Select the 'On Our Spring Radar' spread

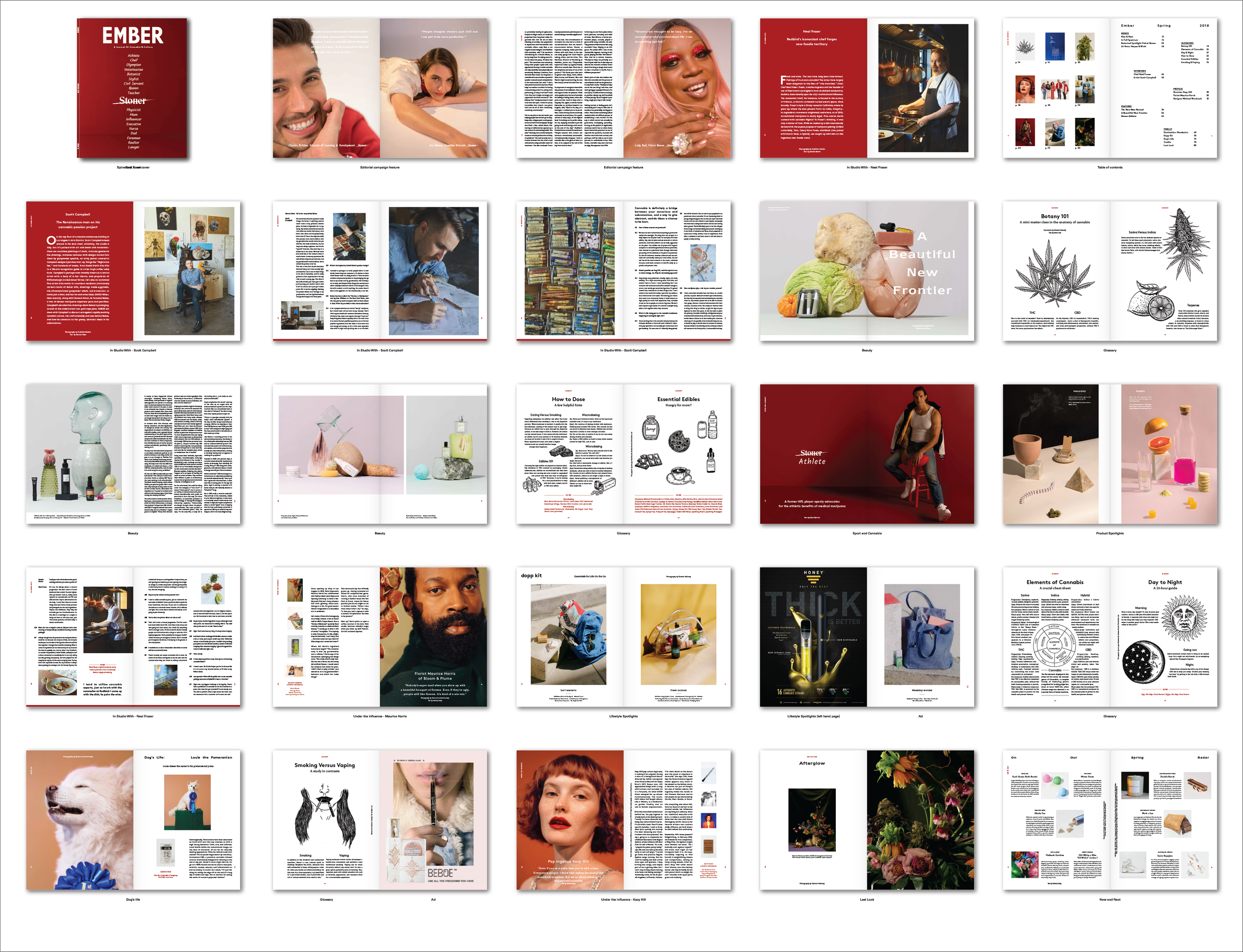click(x=1110, y=820)
